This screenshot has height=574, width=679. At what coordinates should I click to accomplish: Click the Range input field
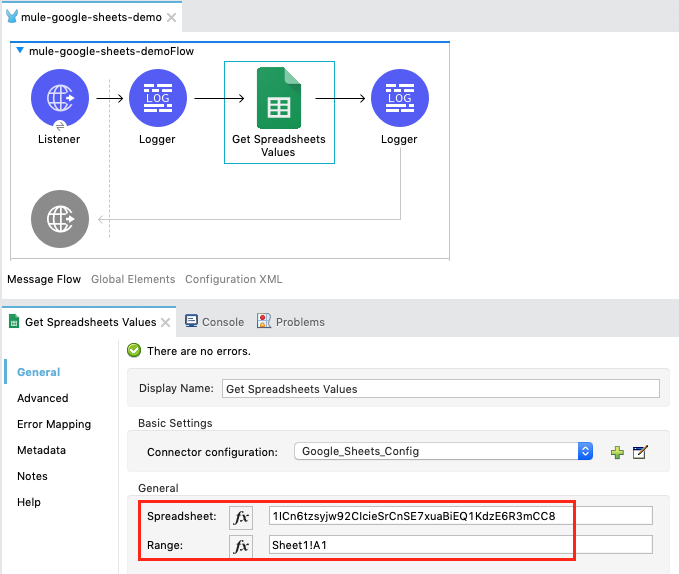tap(460, 545)
